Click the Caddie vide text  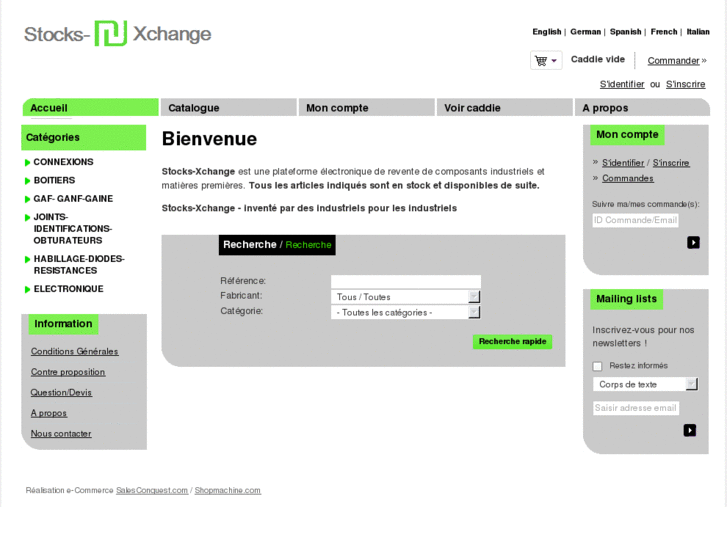coord(598,59)
